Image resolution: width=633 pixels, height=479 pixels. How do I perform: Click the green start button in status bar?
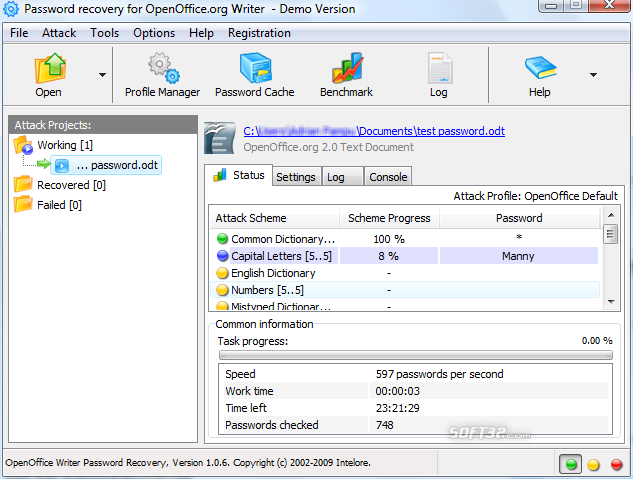[x=570, y=464]
